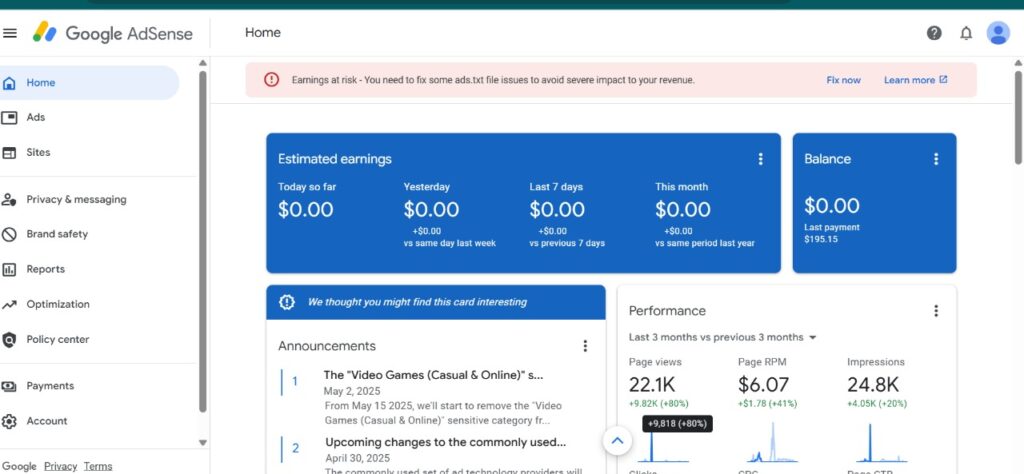Image resolution: width=1024 pixels, height=474 pixels.
Task: Open the Policy center page
Action: click(x=57, y=340)
